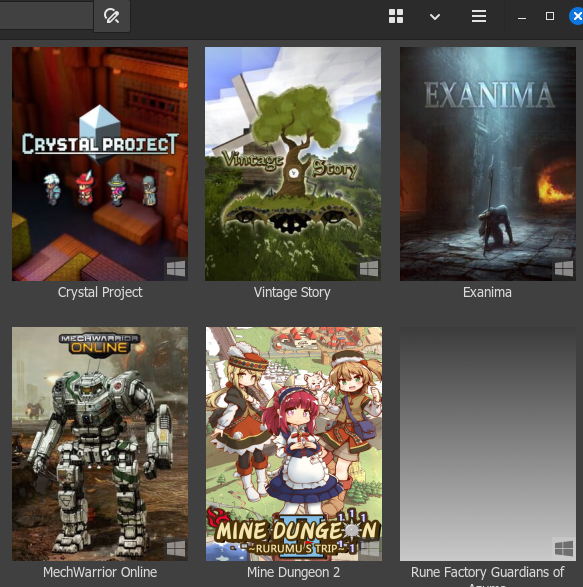Click the search input field
Screen dimensions: 583x587
pyautogui.click(x=46, y=15)
